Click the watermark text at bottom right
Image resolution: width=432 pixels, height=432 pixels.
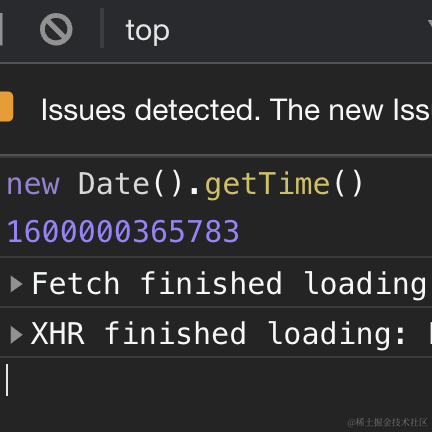(x=387, y=423)
